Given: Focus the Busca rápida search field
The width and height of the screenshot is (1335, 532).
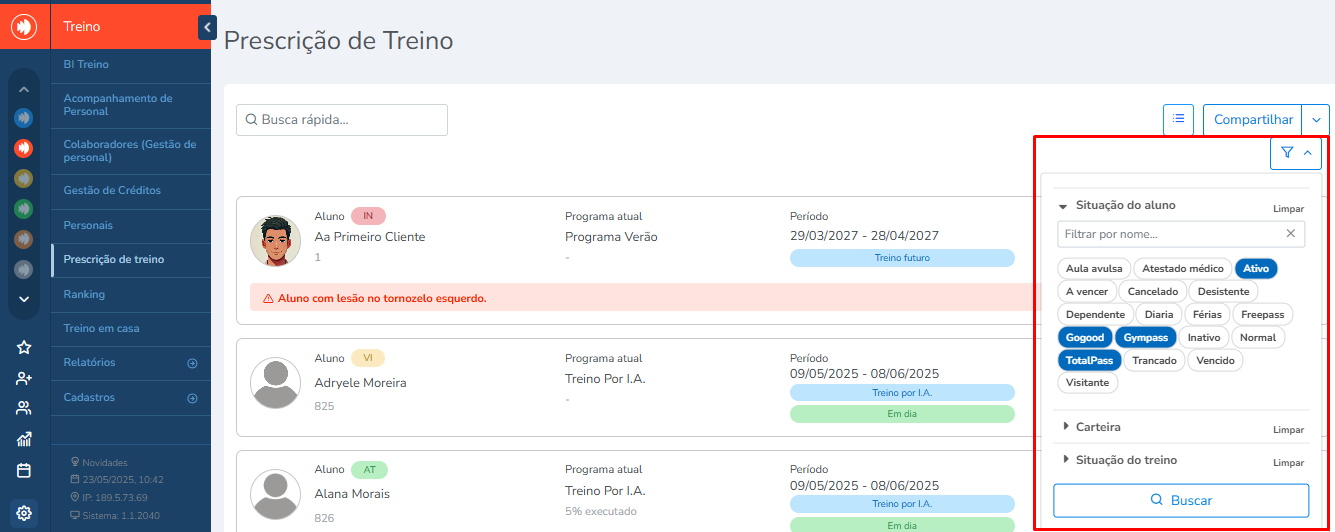Looking at the screenshot, I should click(342, 120).
